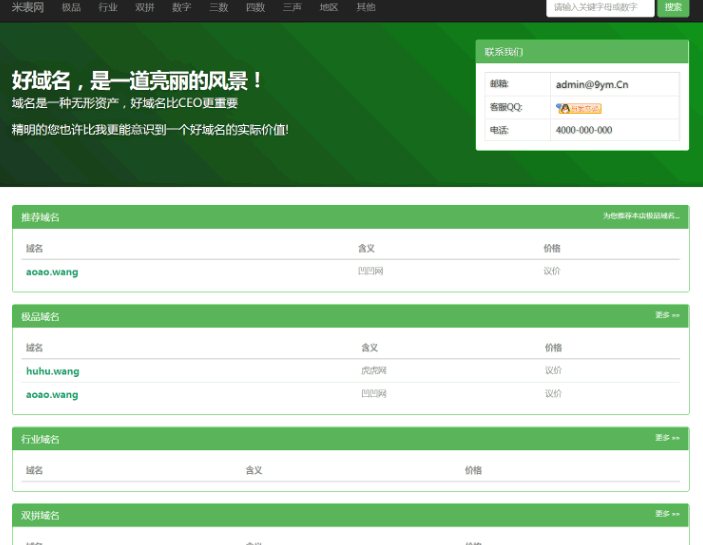Click the 推荐域名 section heading
This screenshot has width=703, height=545.
pos(40,217)
